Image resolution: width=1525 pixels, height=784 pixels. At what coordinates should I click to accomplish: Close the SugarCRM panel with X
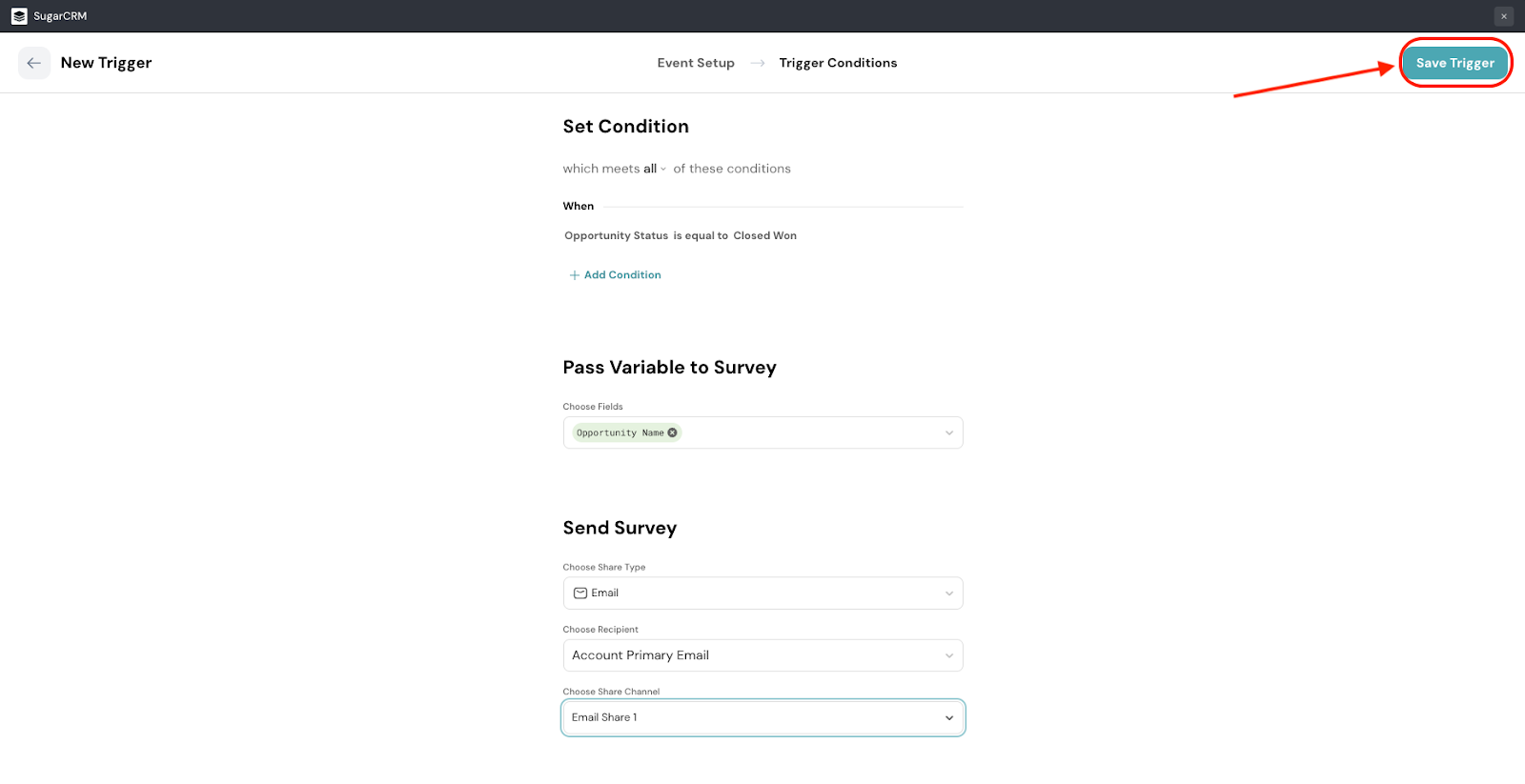pos(1504,16)
